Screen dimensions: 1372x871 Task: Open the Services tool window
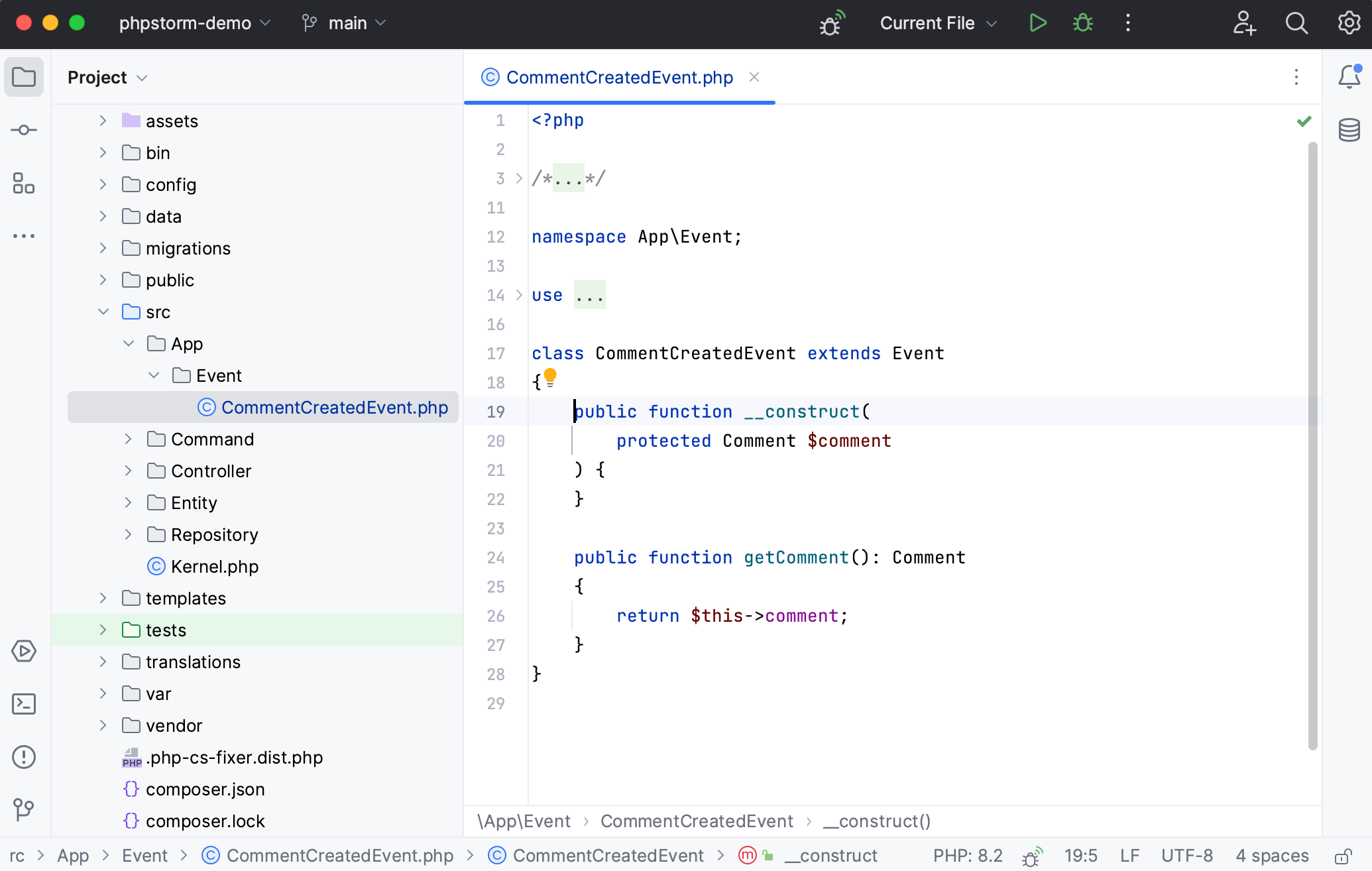24,651
